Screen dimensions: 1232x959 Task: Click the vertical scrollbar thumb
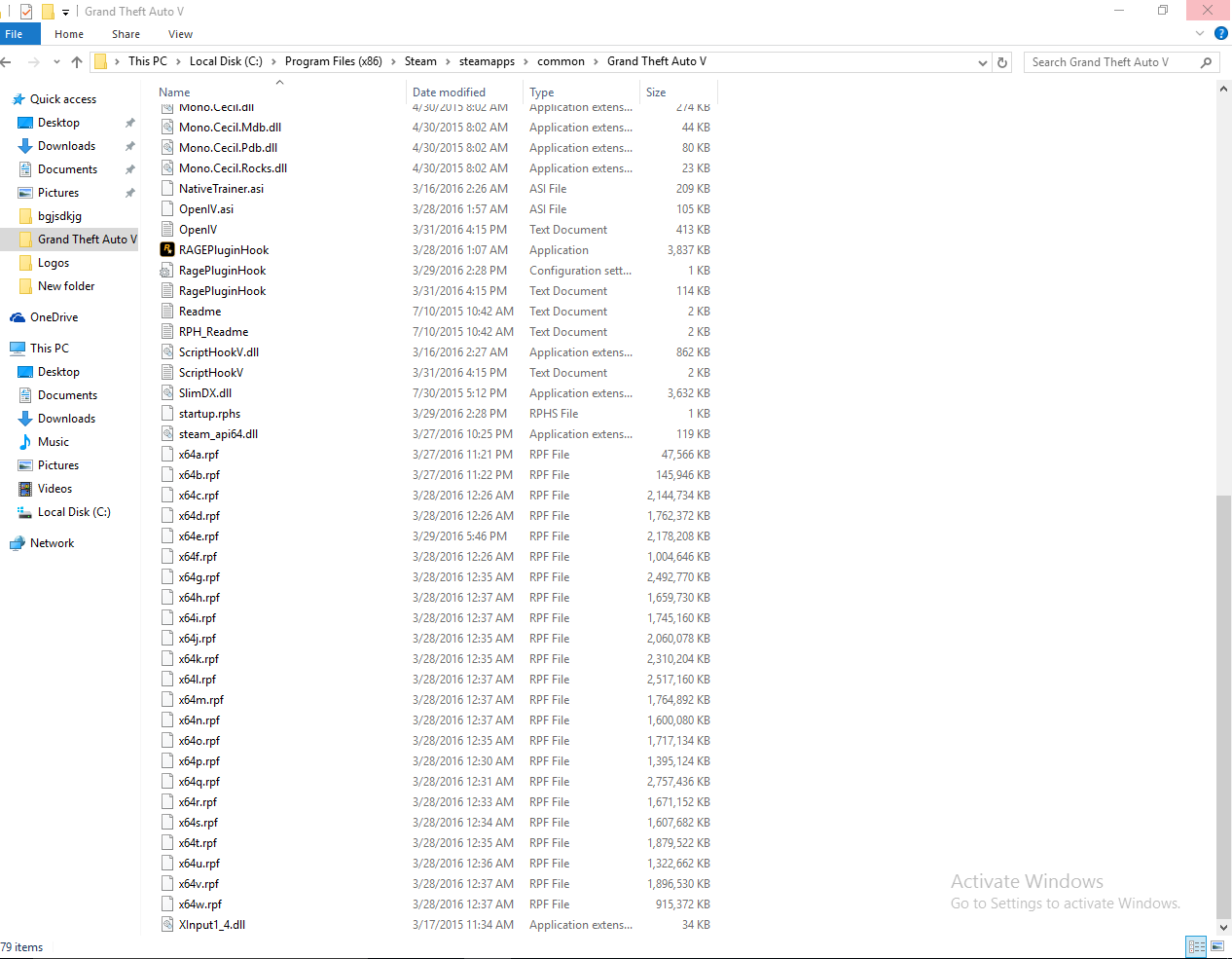(1223, 706)
